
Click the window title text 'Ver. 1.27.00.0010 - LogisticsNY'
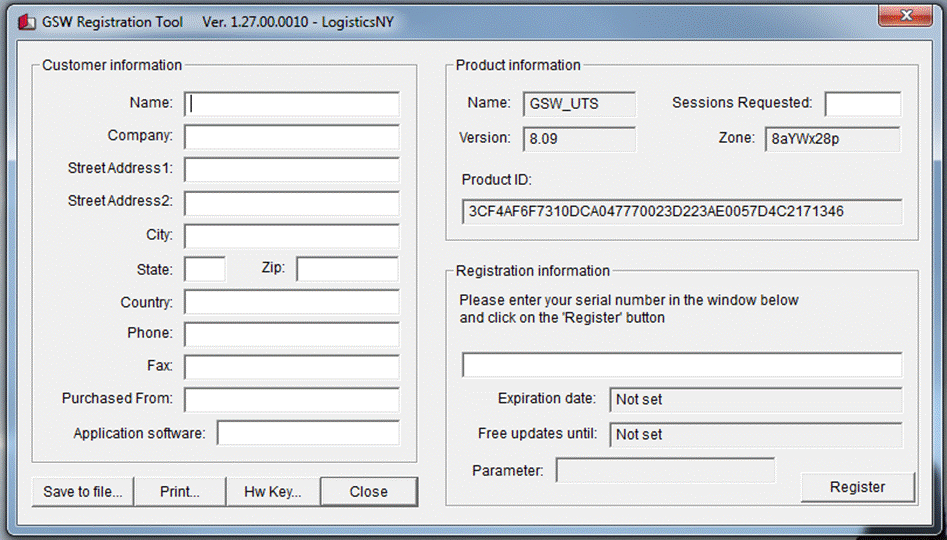point(298,22)
